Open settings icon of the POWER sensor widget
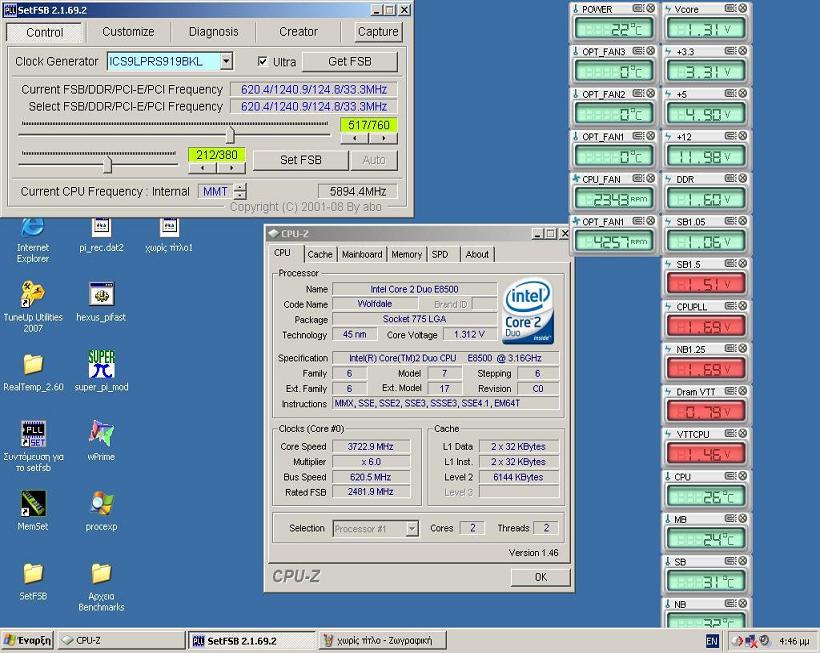The height and width of the screenshot is (653, 820). [x=638, y=8]
